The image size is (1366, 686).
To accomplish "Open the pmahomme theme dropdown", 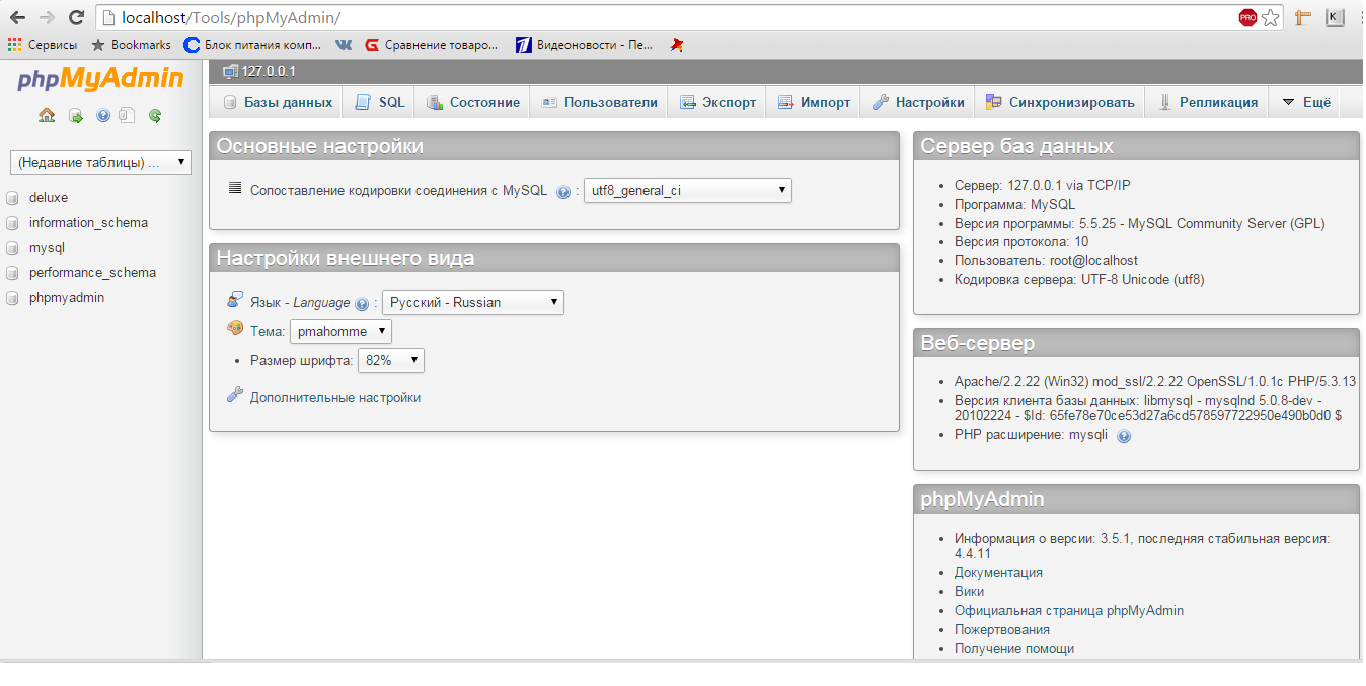I will (x=341, y=331).
